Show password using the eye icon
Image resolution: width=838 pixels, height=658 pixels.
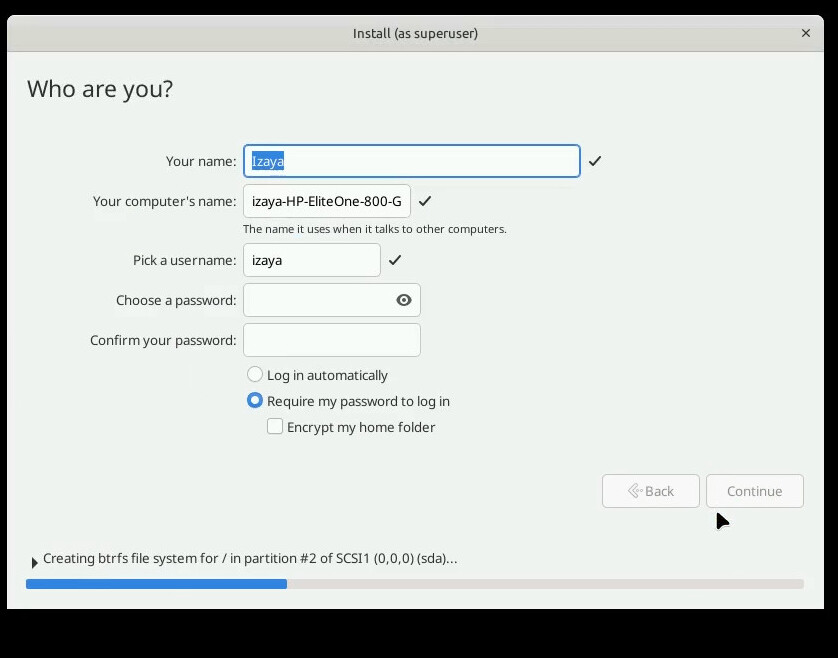404,300
